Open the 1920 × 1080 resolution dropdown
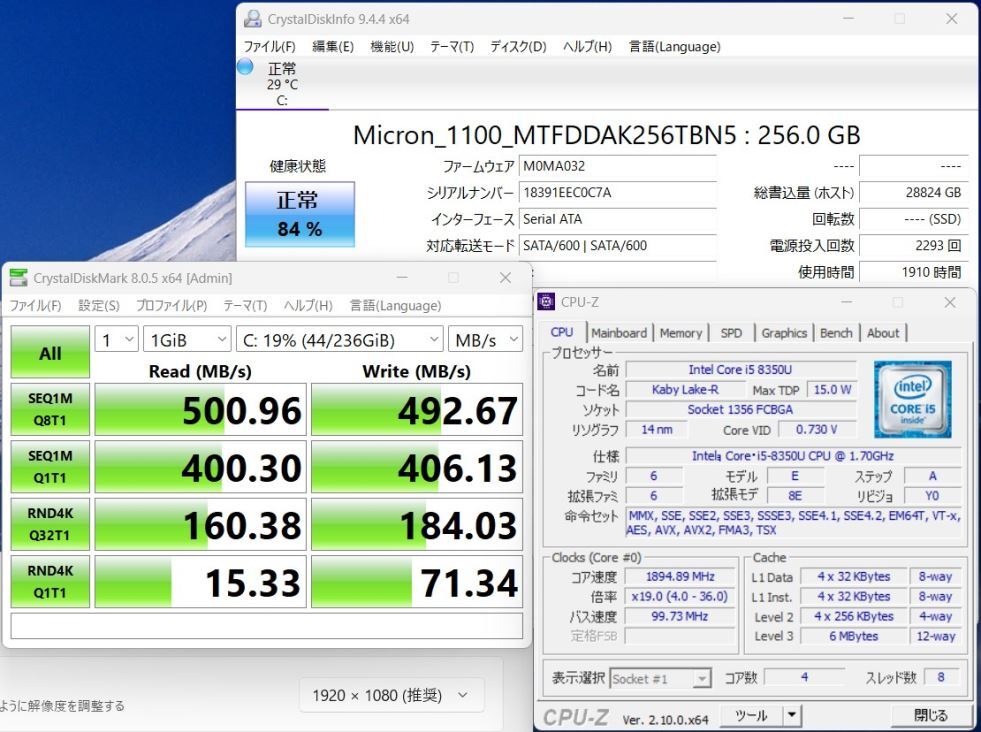Screen dimensions: 981x732 click(392, 695)
